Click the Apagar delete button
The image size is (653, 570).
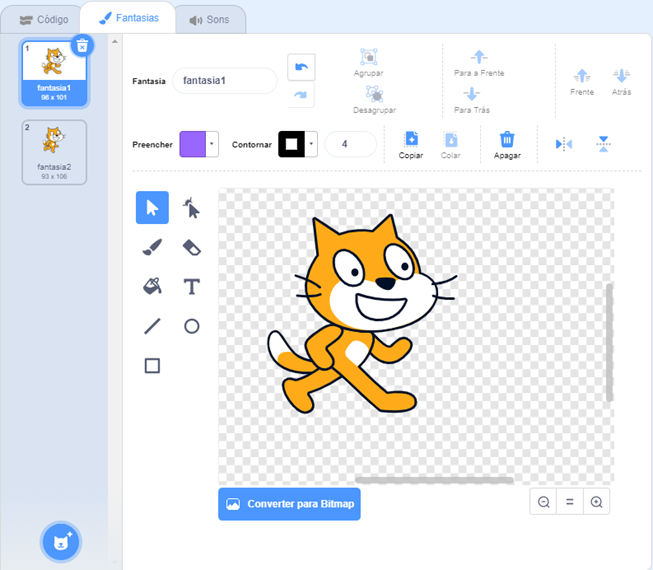tap(507, 144)
